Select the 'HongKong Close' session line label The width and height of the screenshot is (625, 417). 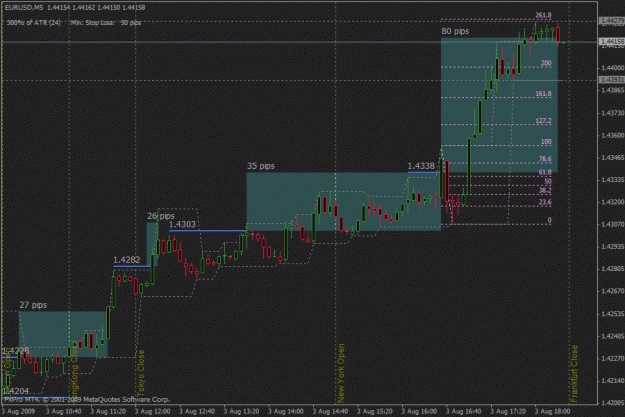click(75, 373)
